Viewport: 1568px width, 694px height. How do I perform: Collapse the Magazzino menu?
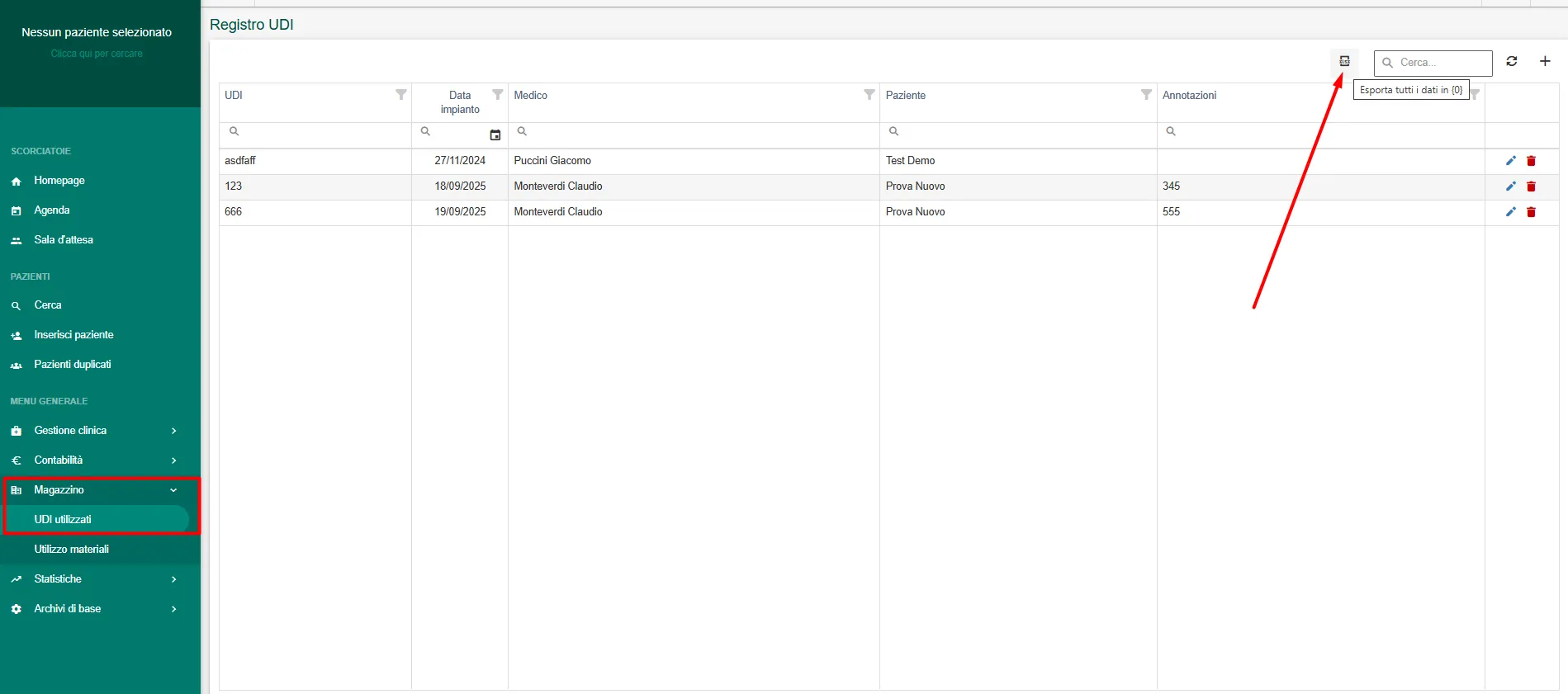[99, 490]
